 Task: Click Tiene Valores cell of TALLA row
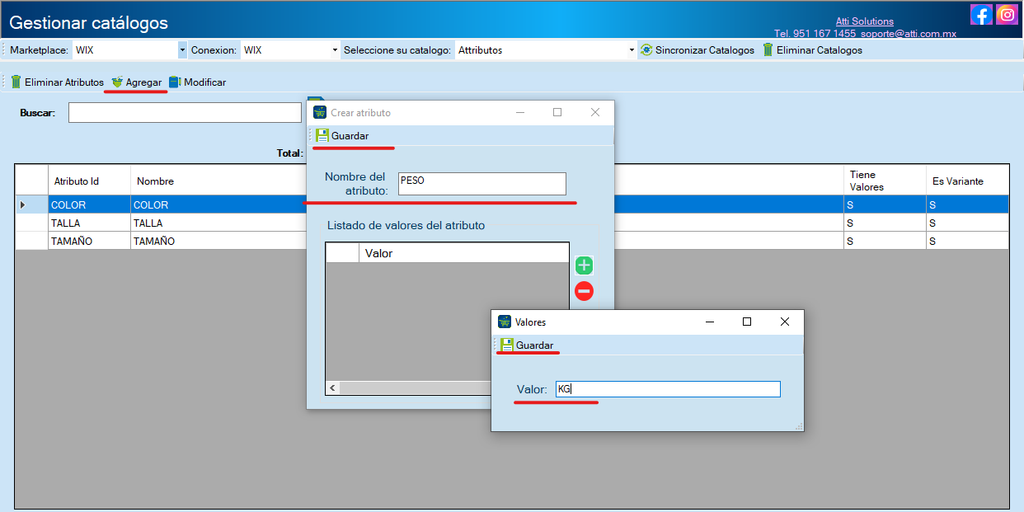(x=885, y=223)
